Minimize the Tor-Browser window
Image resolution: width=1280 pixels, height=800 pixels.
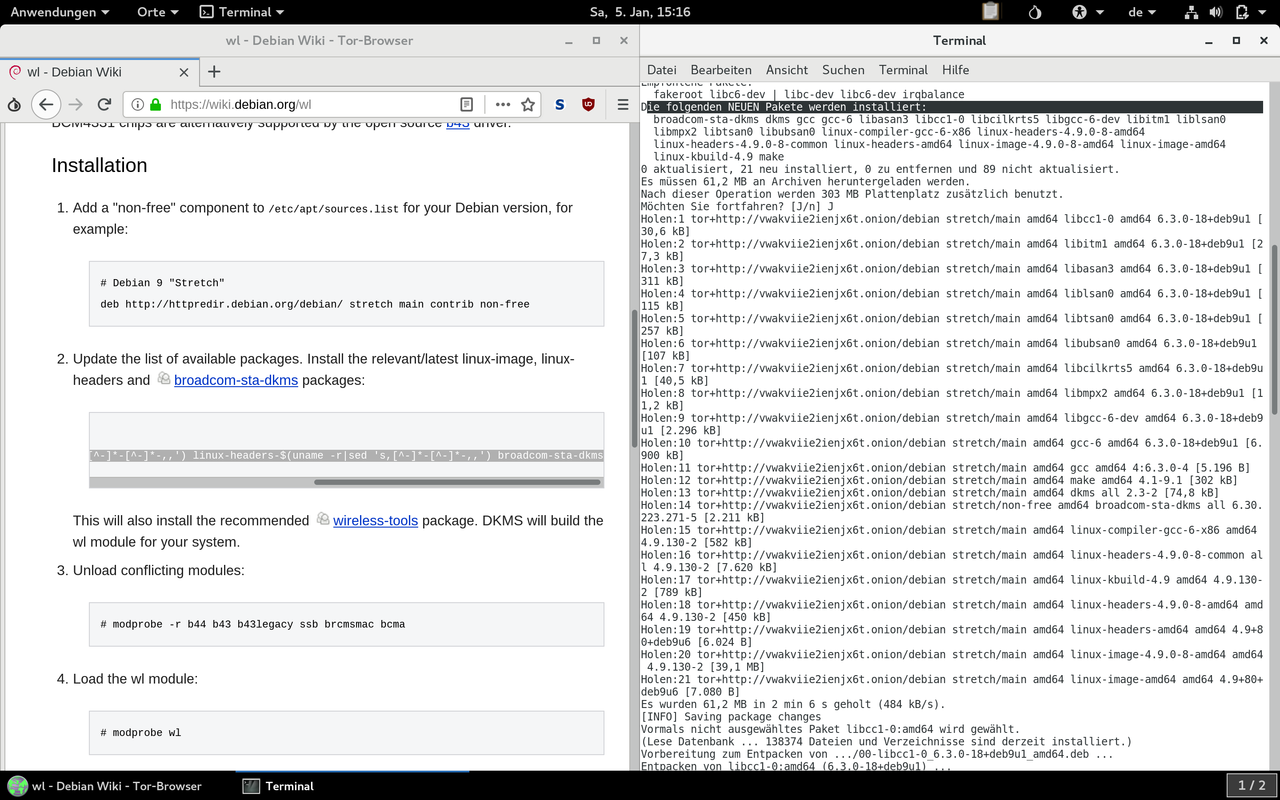pyautogui.click(x=568, y=40)
